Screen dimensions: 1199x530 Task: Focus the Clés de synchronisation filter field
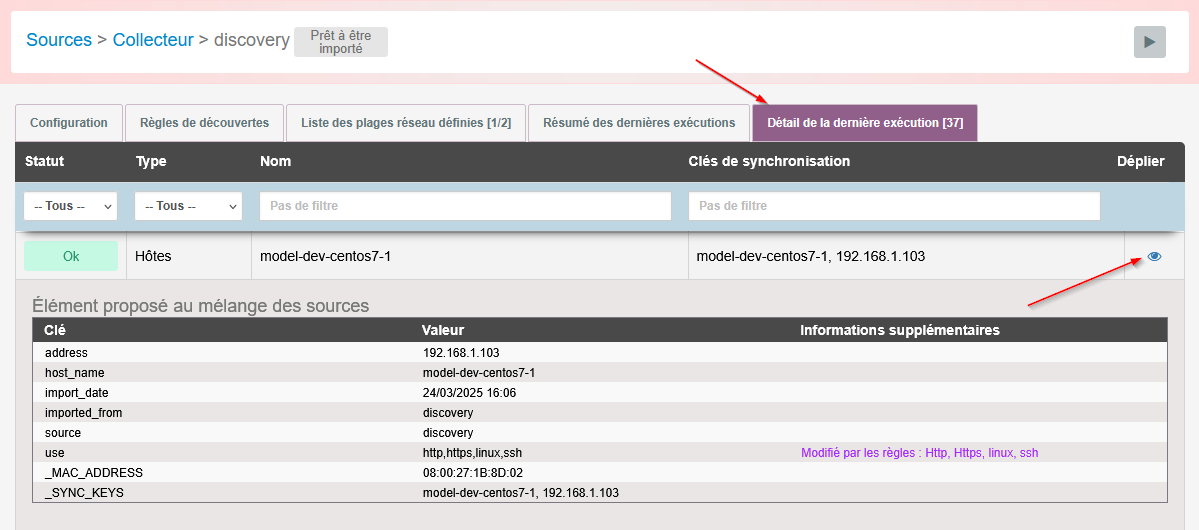point(893,206)
